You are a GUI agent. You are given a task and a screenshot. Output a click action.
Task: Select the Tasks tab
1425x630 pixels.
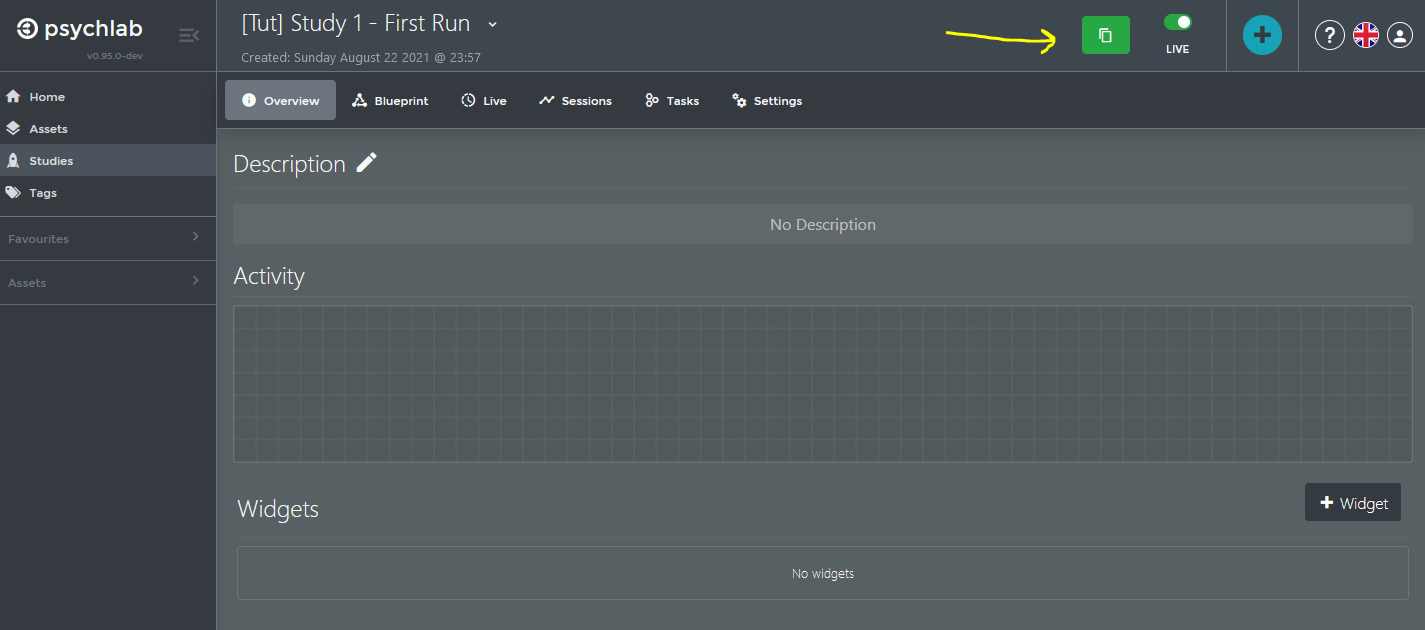tap(672, 101)
